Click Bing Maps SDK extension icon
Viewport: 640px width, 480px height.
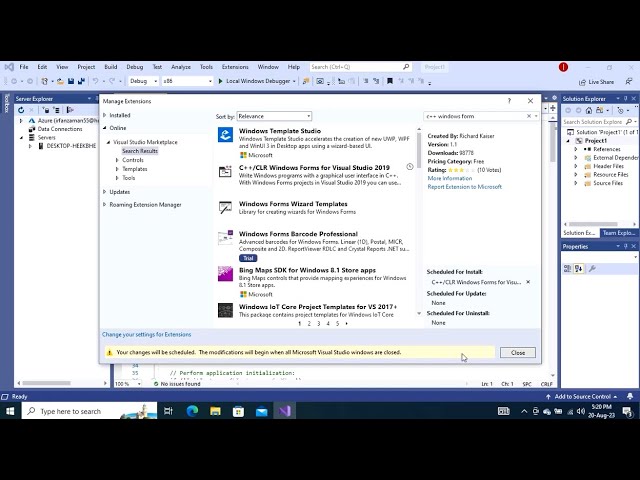225,274
